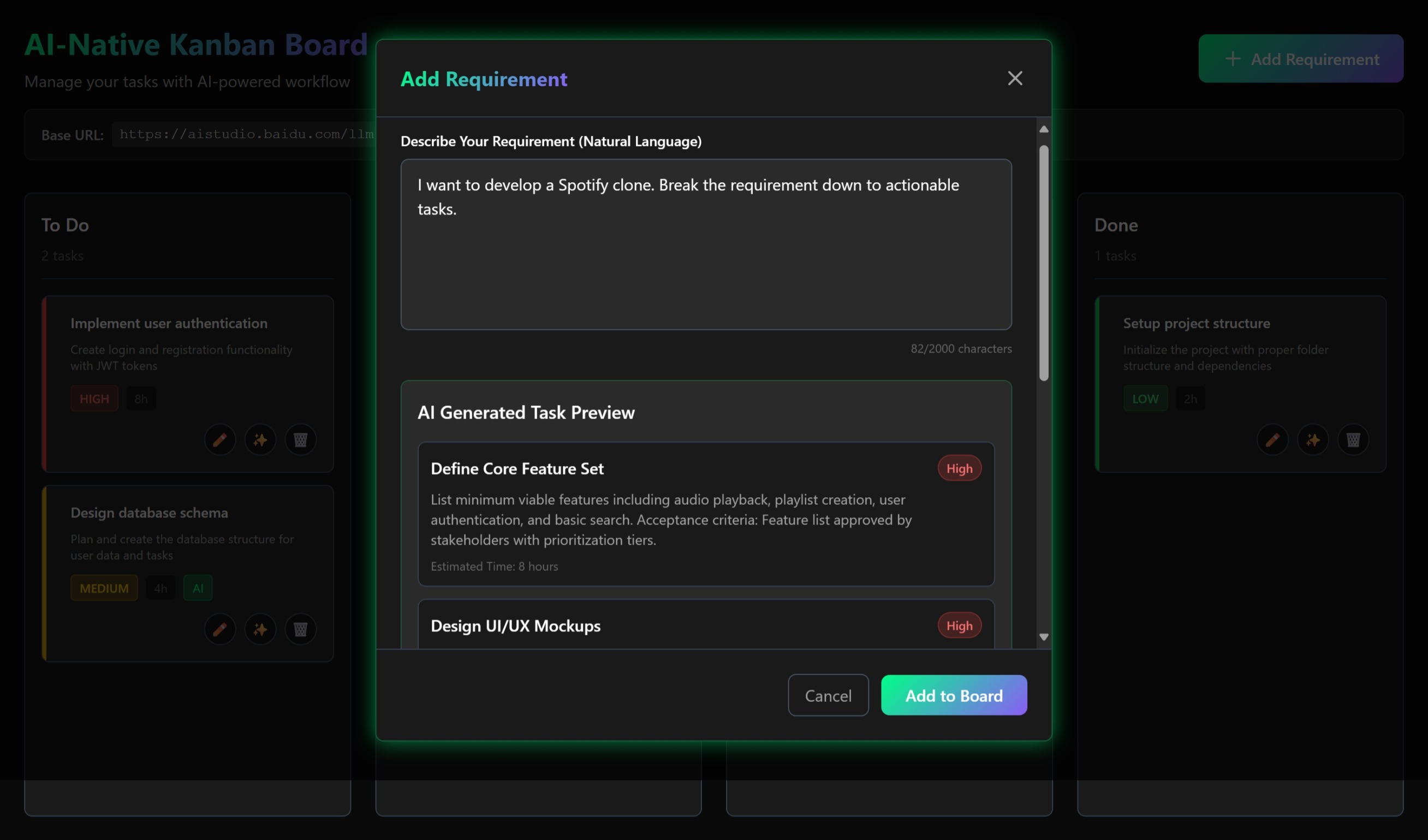Click the dialog's vertical scrollbar thumb
The height and width of the screenshot is (840, 1428).
pos(1043,263)
